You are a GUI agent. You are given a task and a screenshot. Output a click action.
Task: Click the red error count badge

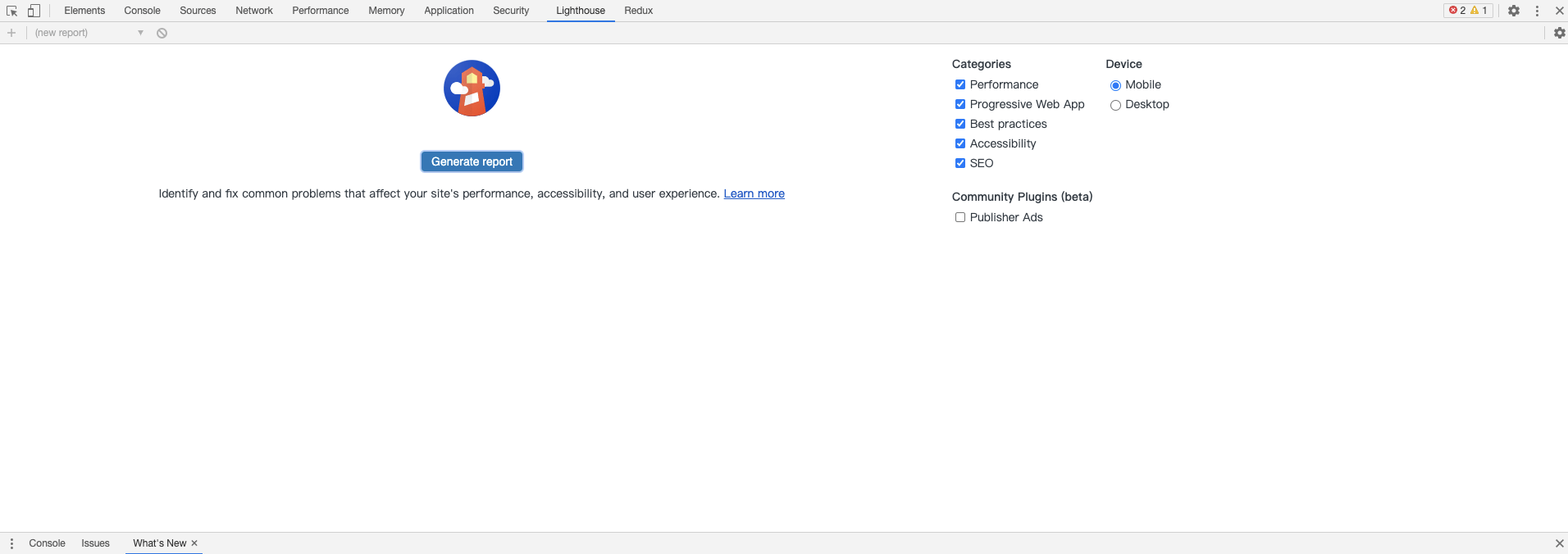click(1457, 11)
